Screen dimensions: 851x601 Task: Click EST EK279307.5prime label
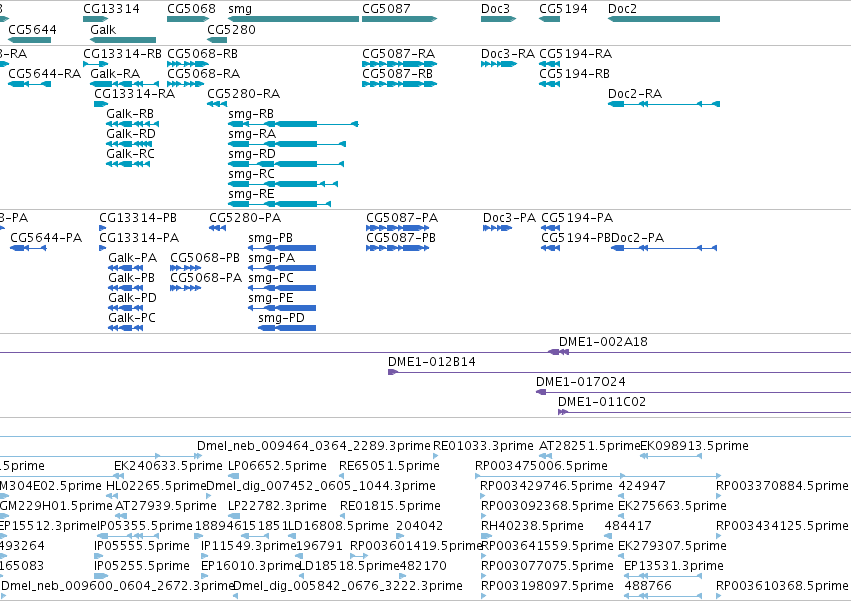coord(672,546)
